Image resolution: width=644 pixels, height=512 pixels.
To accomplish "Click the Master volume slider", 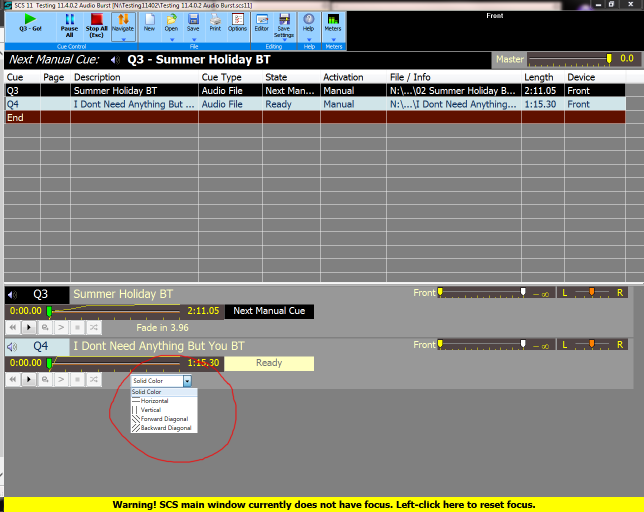I will pyautogui.click(x=570, y=59).
